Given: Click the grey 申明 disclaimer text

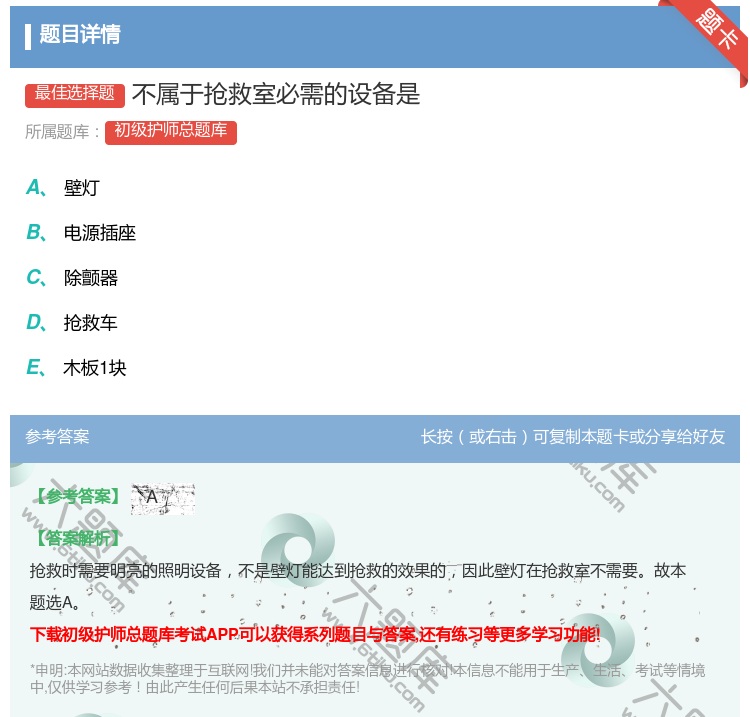Looking at the screenshot, I should click(367, 678).
